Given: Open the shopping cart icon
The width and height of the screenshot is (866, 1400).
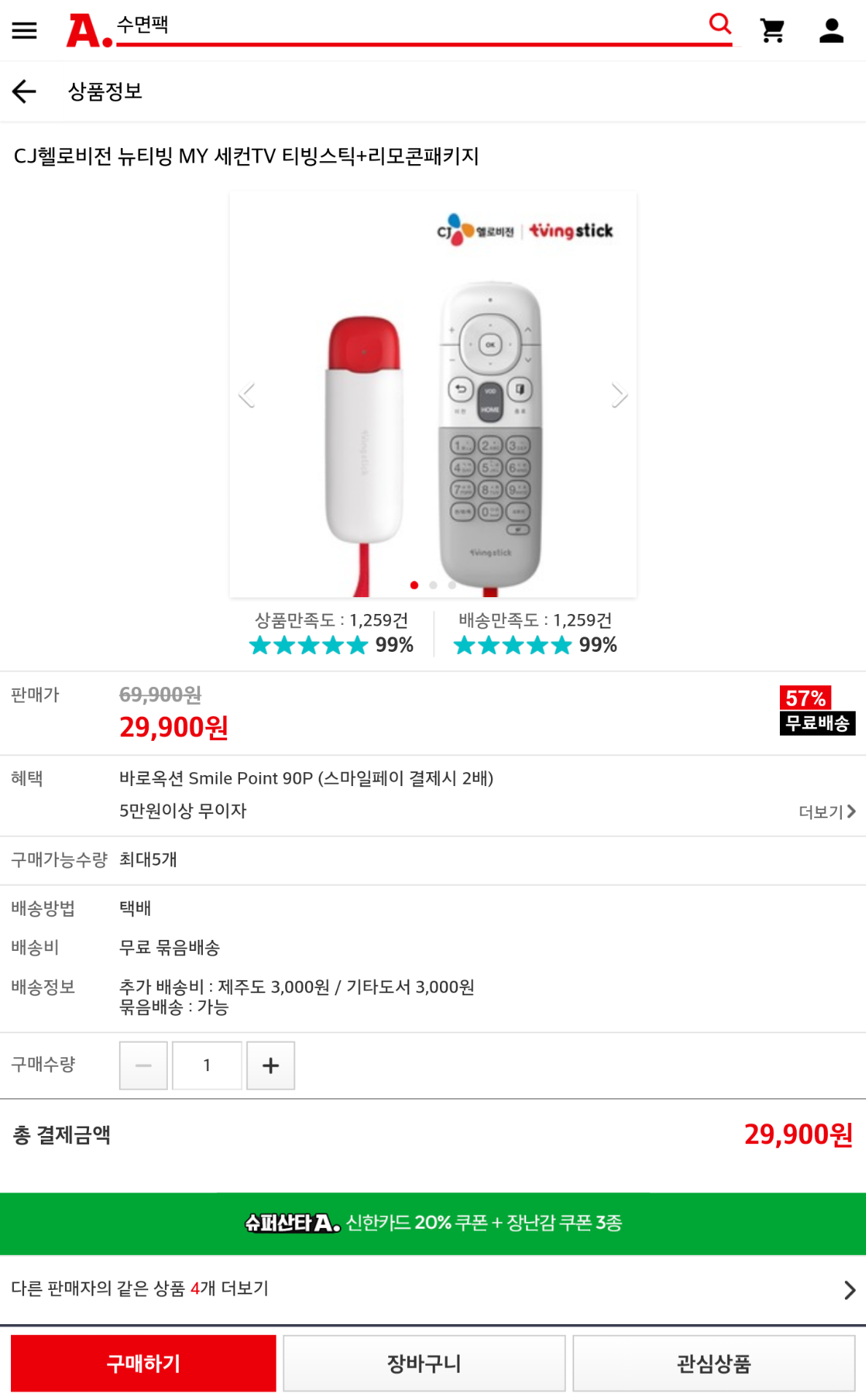Looking at the screenshot, I should (x=772, y=31).
